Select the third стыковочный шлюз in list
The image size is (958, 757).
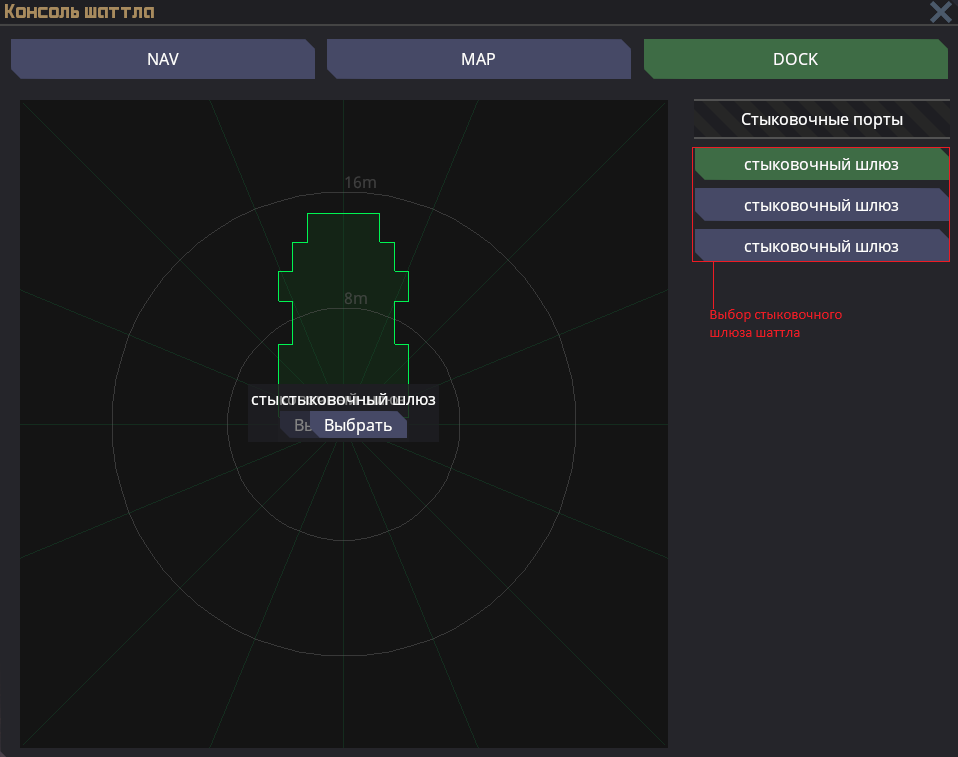click(821, 246)
